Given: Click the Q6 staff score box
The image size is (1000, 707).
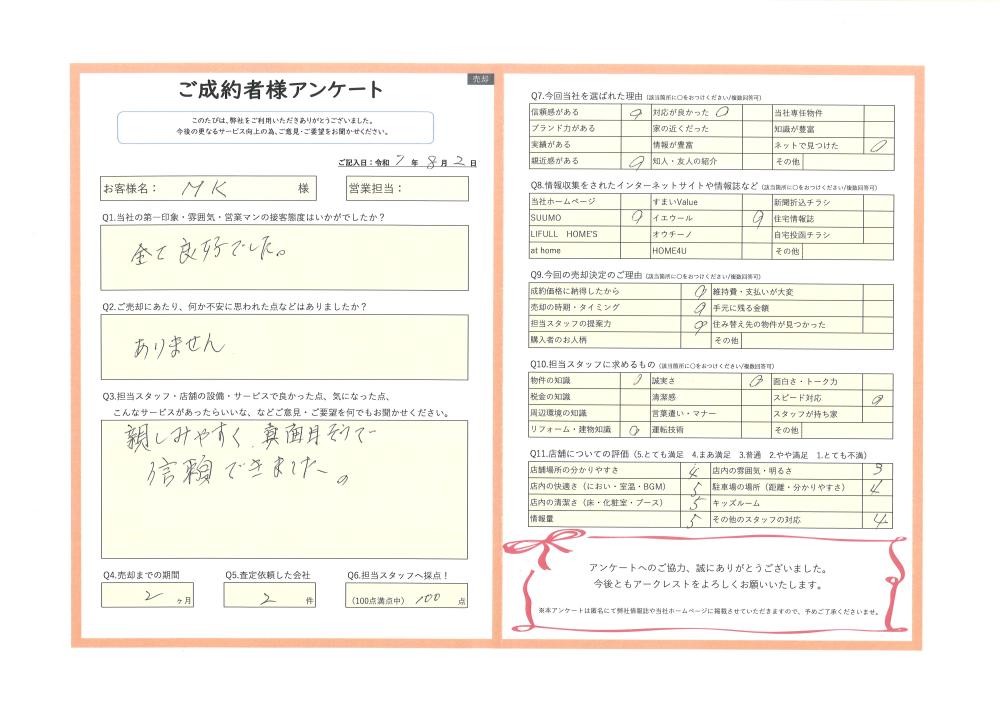Looking at the screenshot, I should click(407, 596).
